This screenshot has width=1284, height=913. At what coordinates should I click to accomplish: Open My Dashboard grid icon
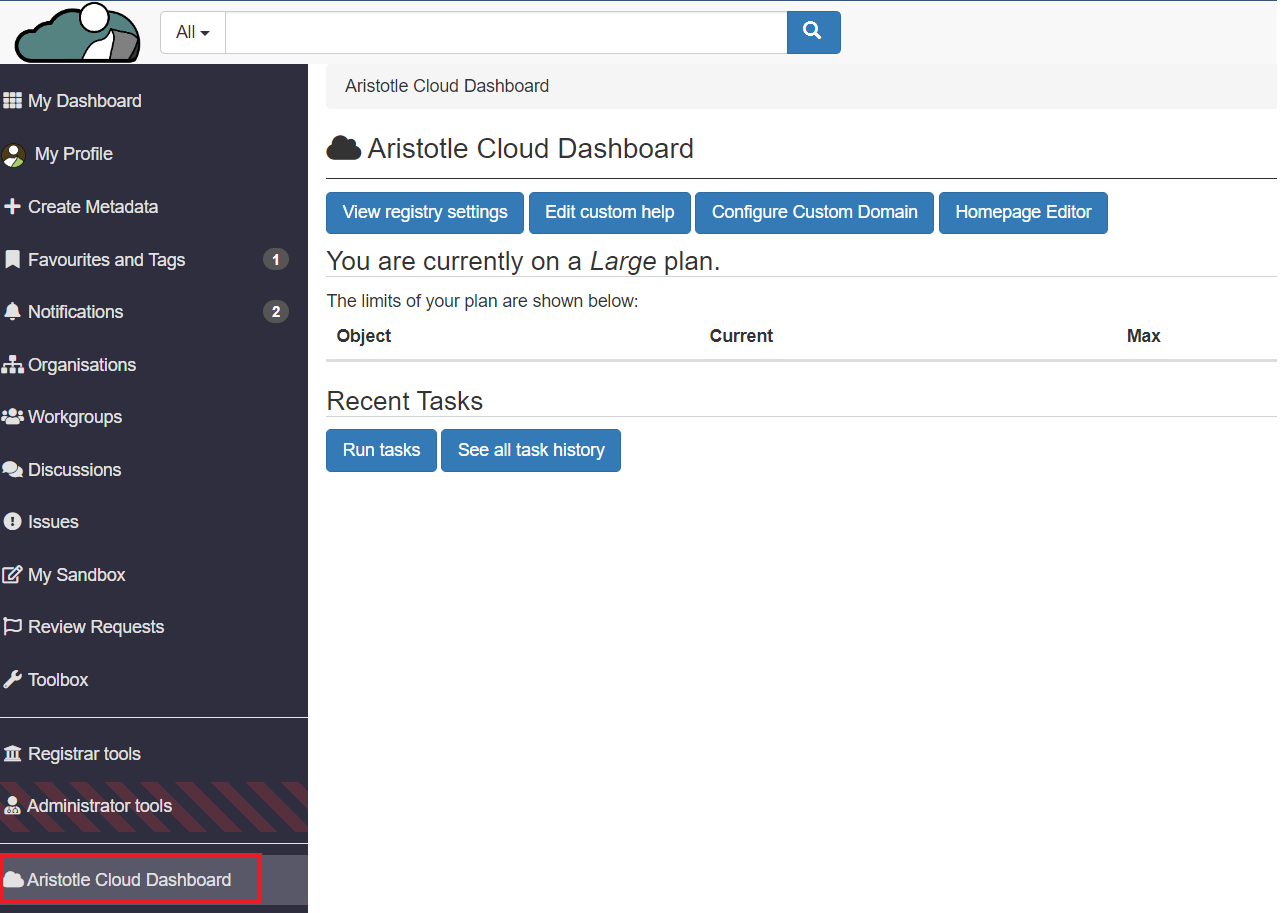pyautogui.click(x=13, y=101)
